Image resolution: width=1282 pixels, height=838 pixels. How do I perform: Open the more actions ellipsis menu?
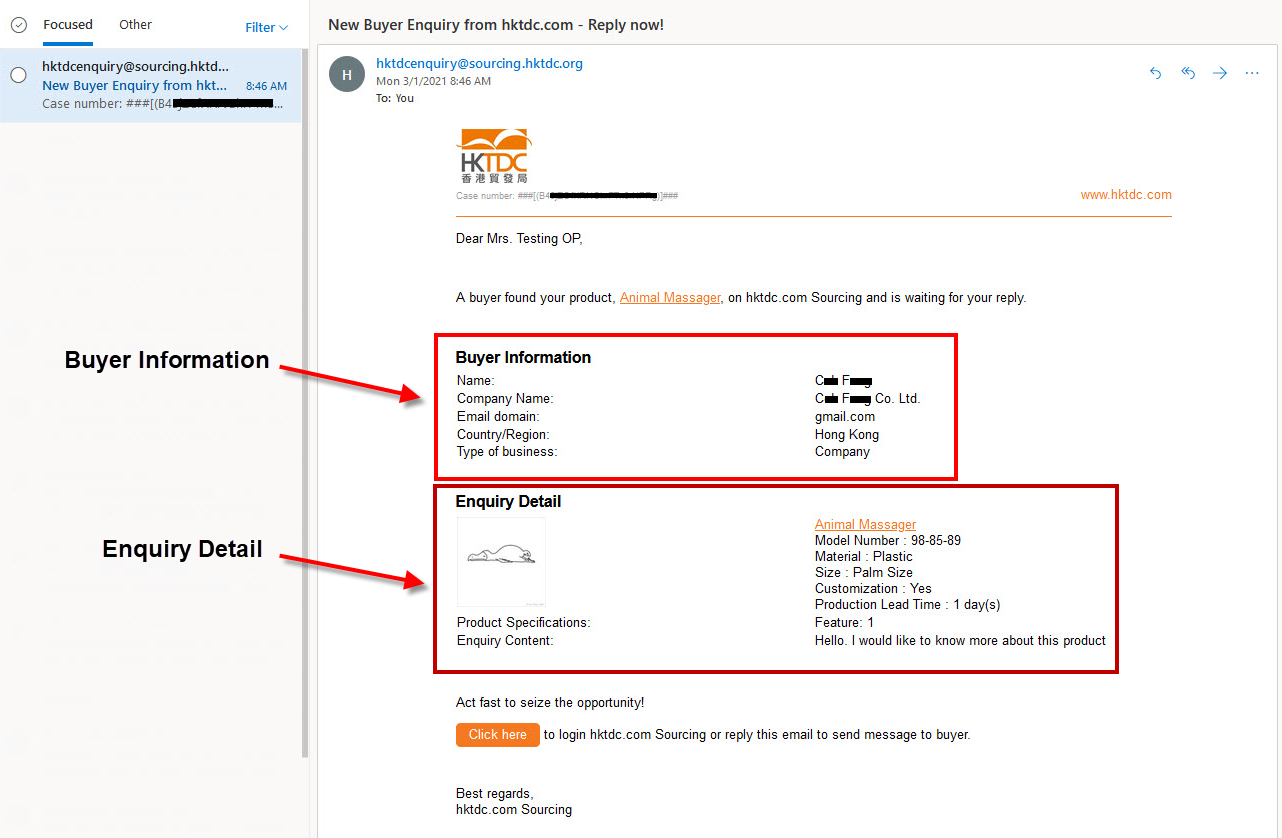[1252, 73]
